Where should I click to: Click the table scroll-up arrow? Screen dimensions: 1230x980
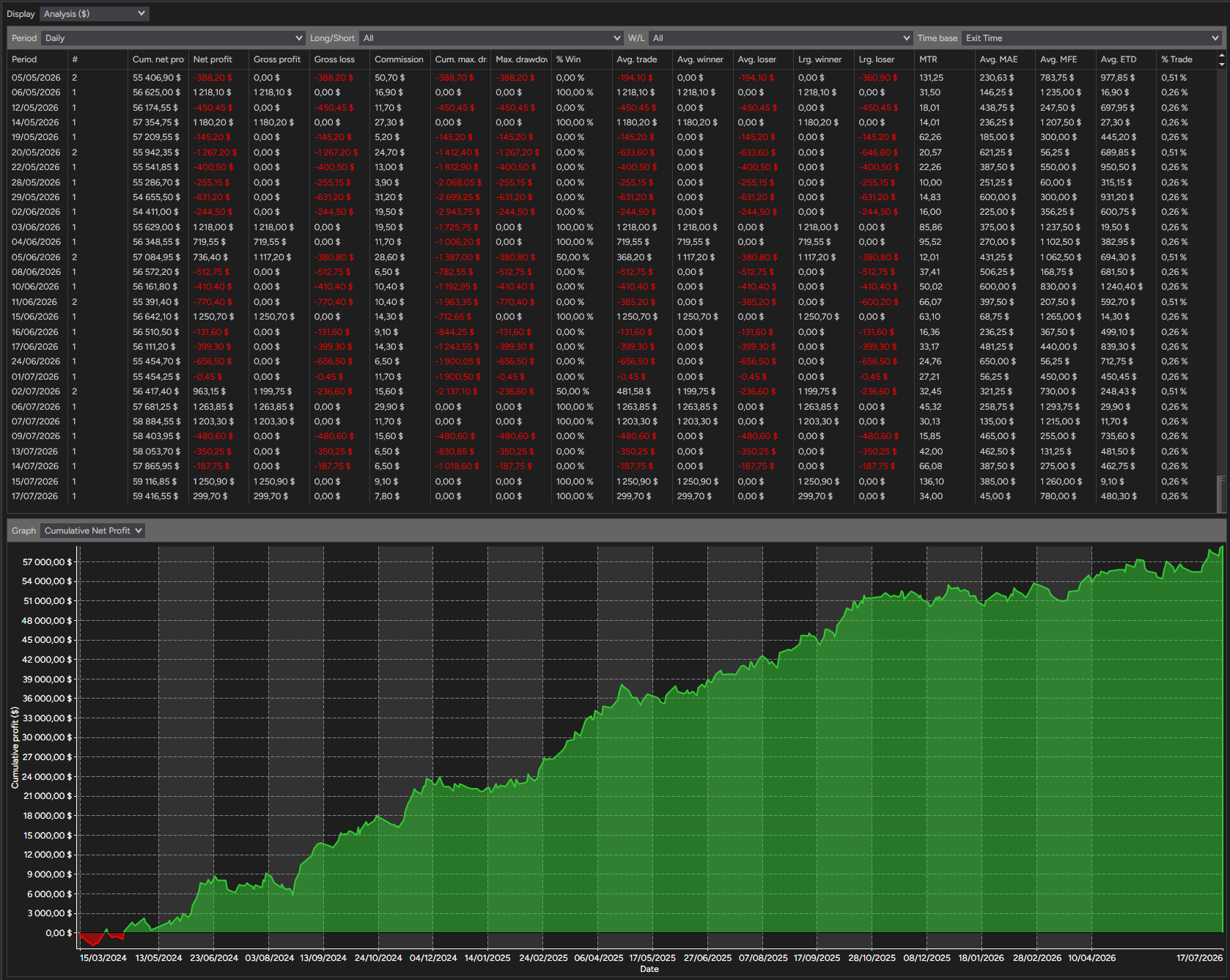click(x=1221, y=55)
